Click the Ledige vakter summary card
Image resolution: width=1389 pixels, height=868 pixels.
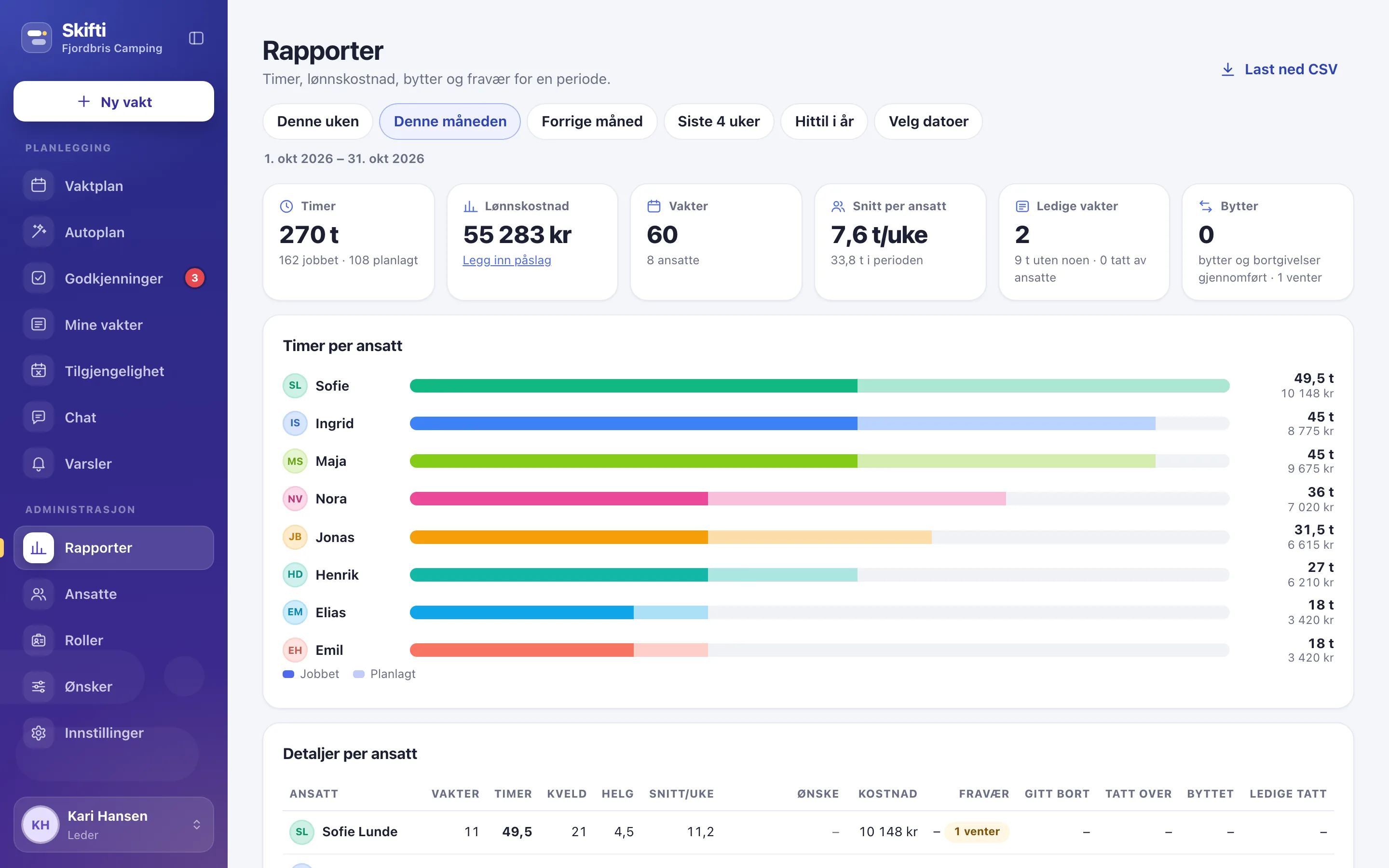(1084, 242)
